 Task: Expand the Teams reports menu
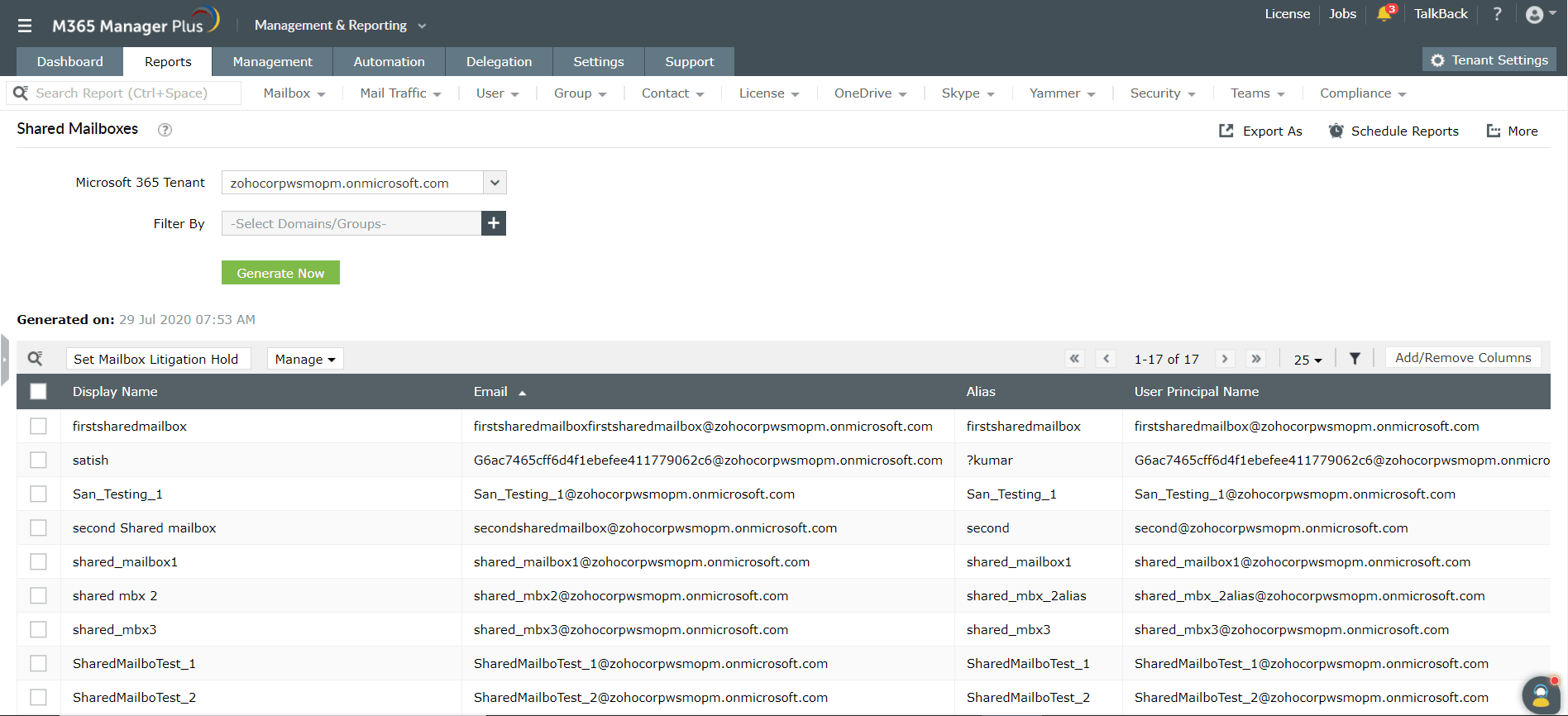point(1257,93)
